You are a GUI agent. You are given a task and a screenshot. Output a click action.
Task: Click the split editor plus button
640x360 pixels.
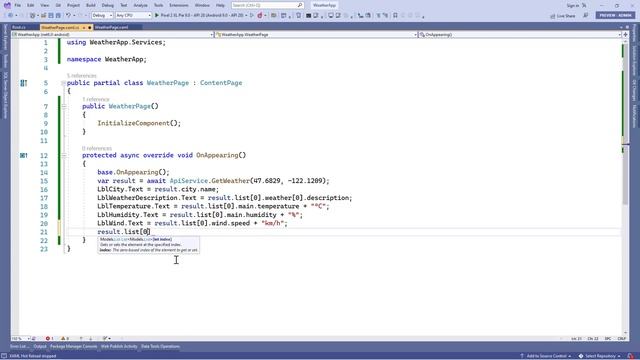click(625, 35)
